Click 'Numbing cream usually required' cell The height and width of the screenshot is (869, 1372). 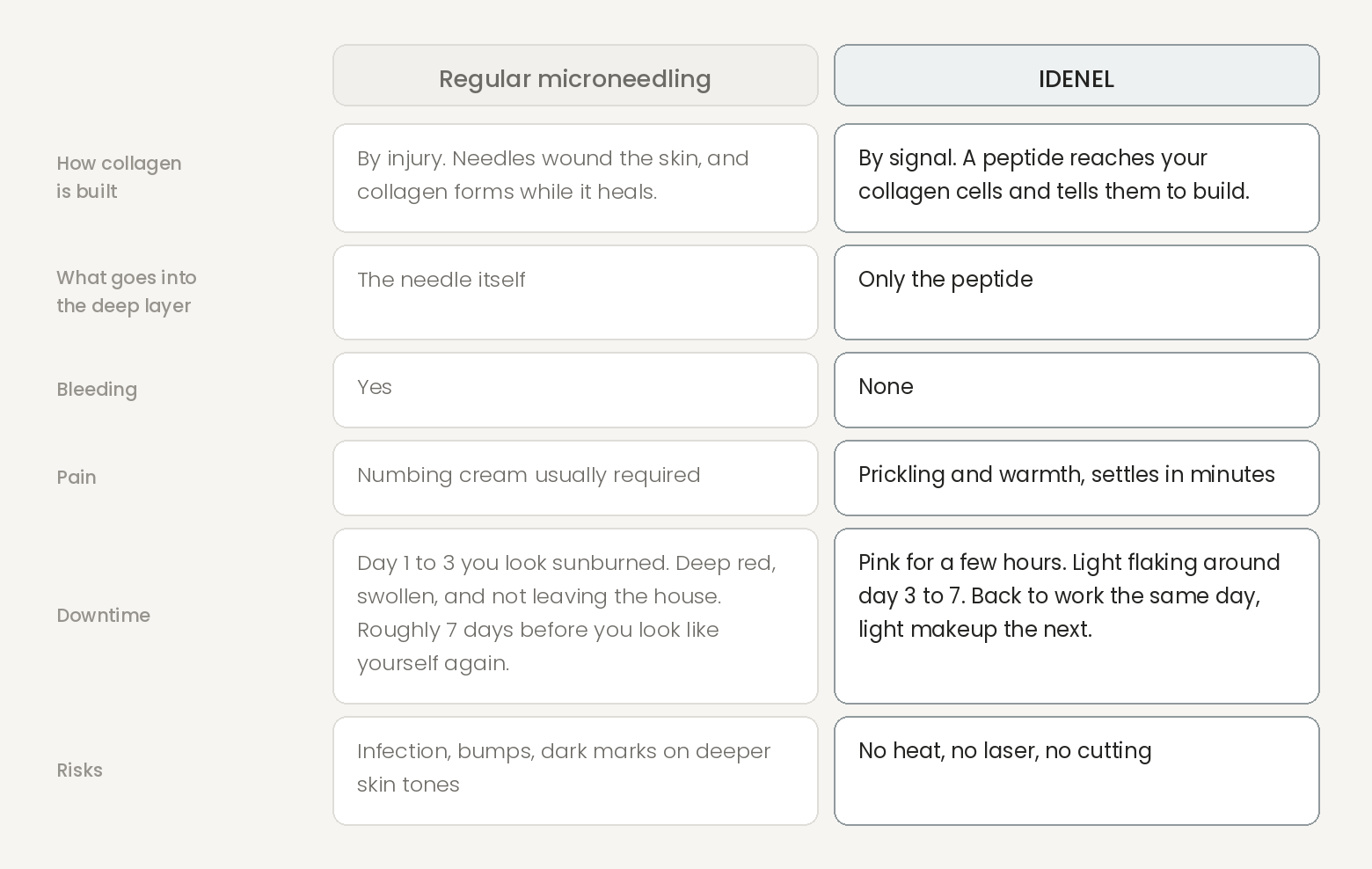pos(575,478)
